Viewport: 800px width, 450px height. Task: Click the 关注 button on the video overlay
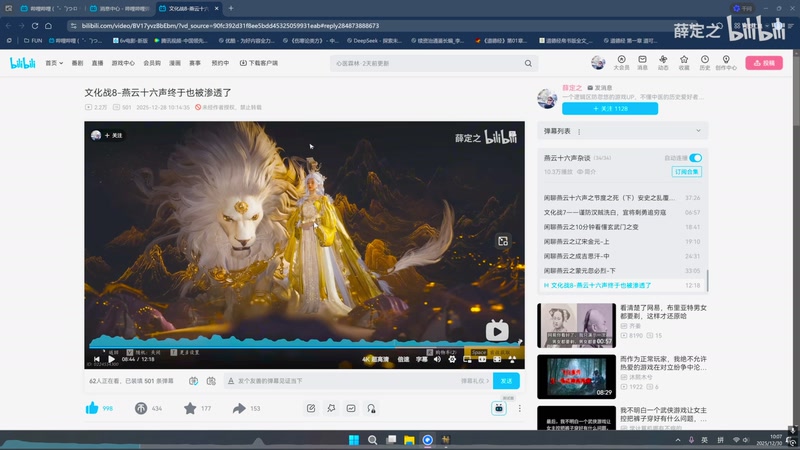coord(113,135)
